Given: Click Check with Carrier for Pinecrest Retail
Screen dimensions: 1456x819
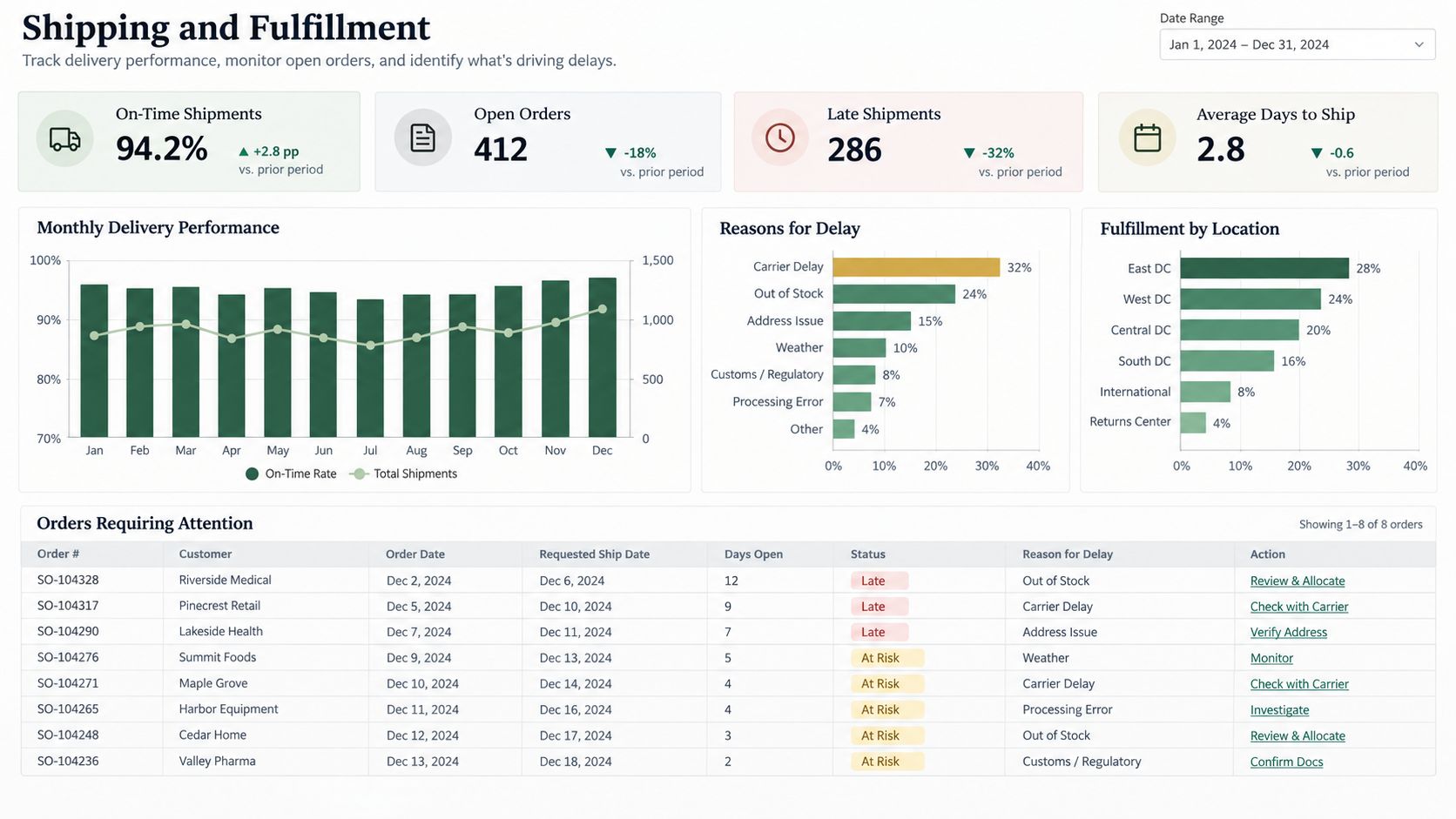Looking at the screenshot, I should tap(1299, 607).
